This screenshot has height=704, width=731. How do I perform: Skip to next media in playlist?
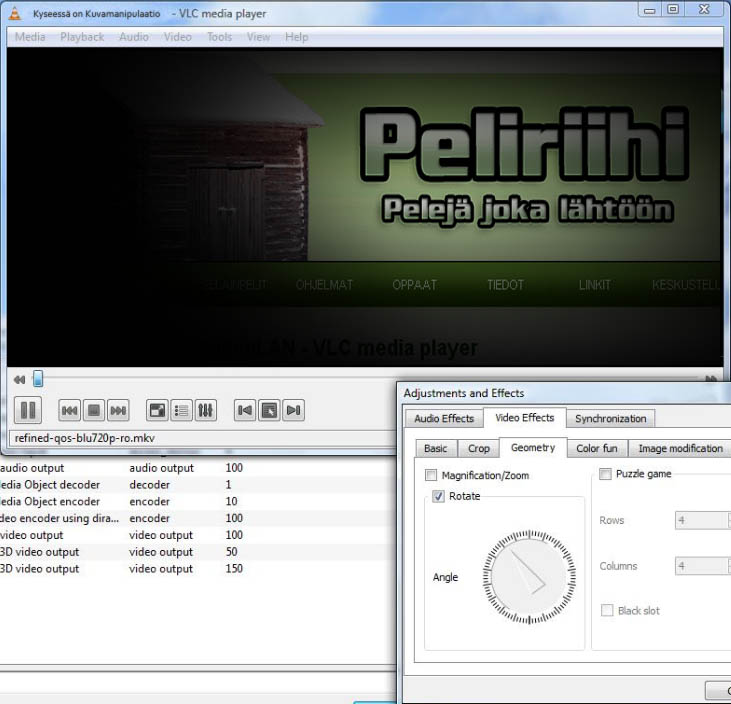[x=118, y=410]
